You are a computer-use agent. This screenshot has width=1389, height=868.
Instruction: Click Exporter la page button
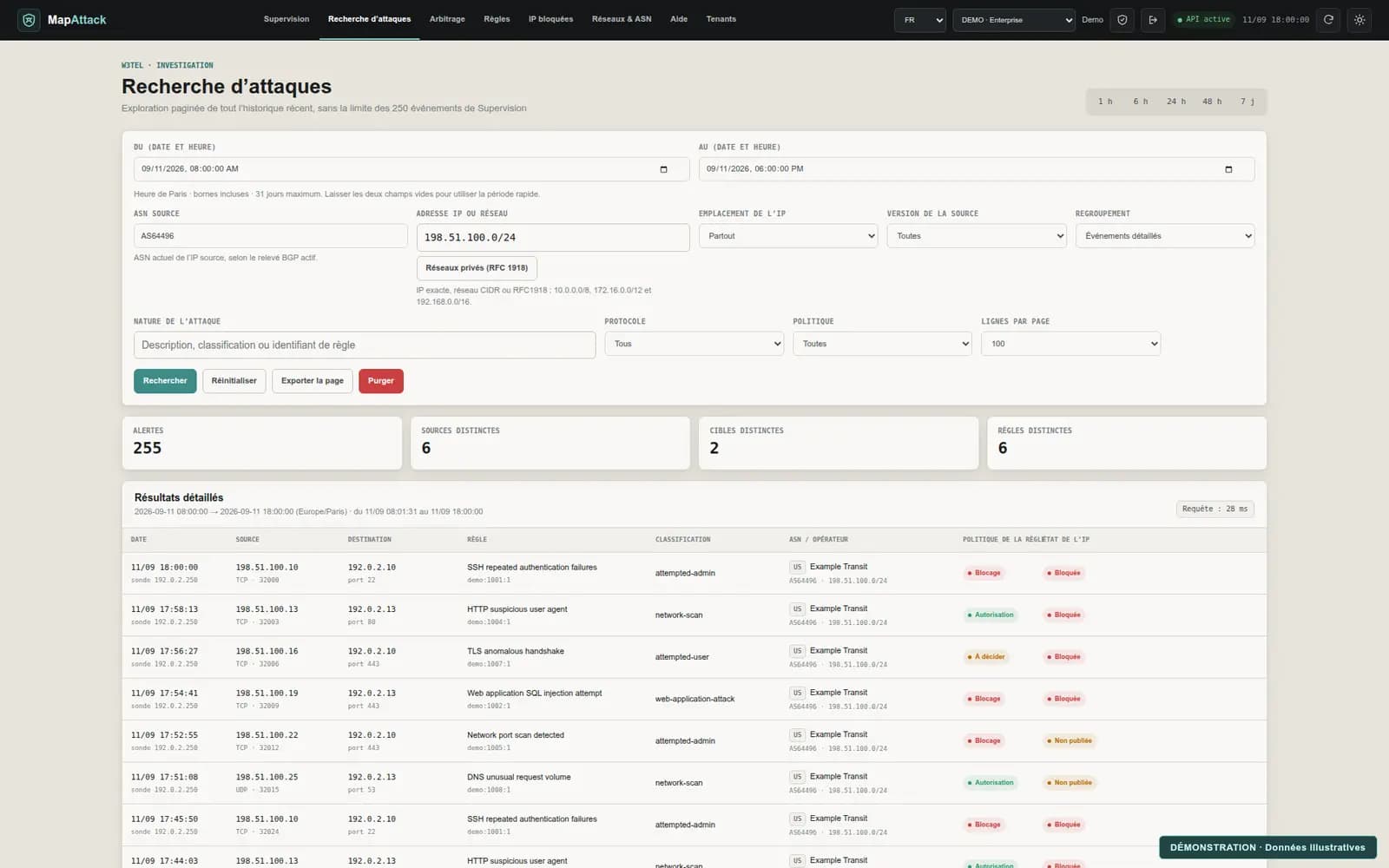click(313, 381)
